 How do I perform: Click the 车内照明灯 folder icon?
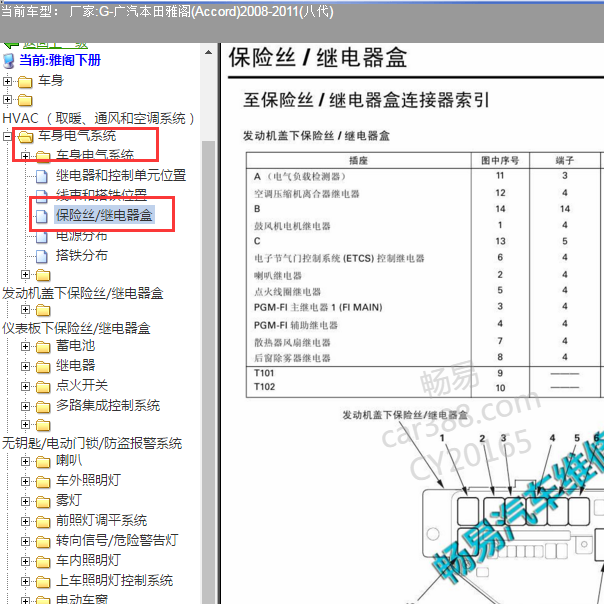pos(43,562)
